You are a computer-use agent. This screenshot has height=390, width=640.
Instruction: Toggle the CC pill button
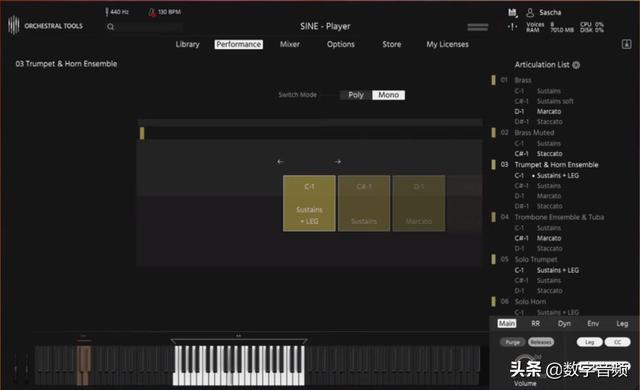pyautogui.click(x=618, y=342)
